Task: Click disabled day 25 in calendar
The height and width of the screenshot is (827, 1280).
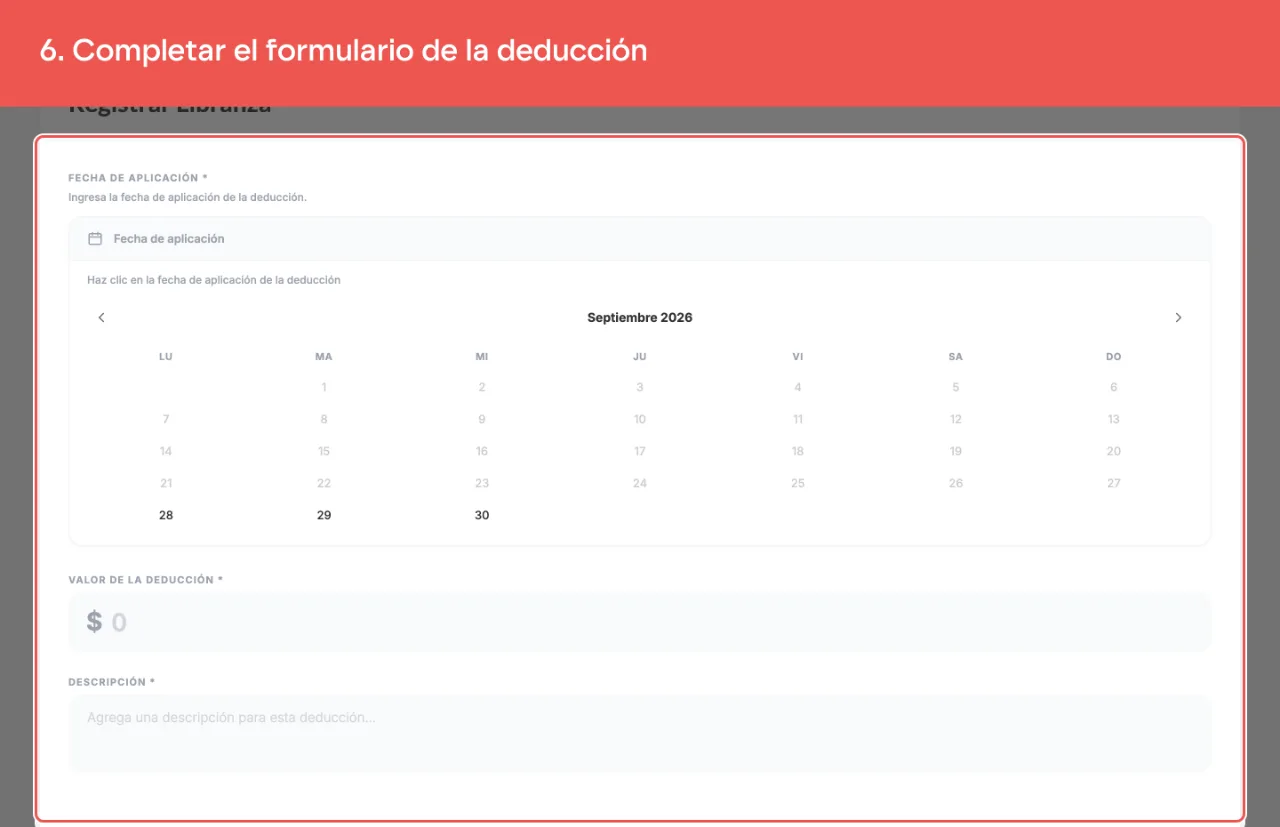Action: pyautogui.click(x=798, y=483)
